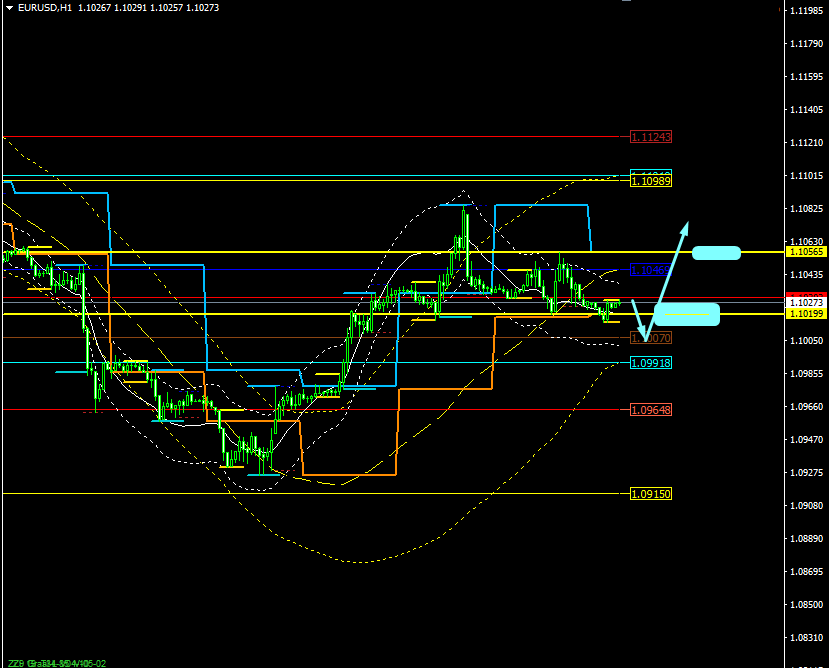Click the current price 1.10273 axis tag
Viewport: 829px width, 668px height.
pos(806,302)
